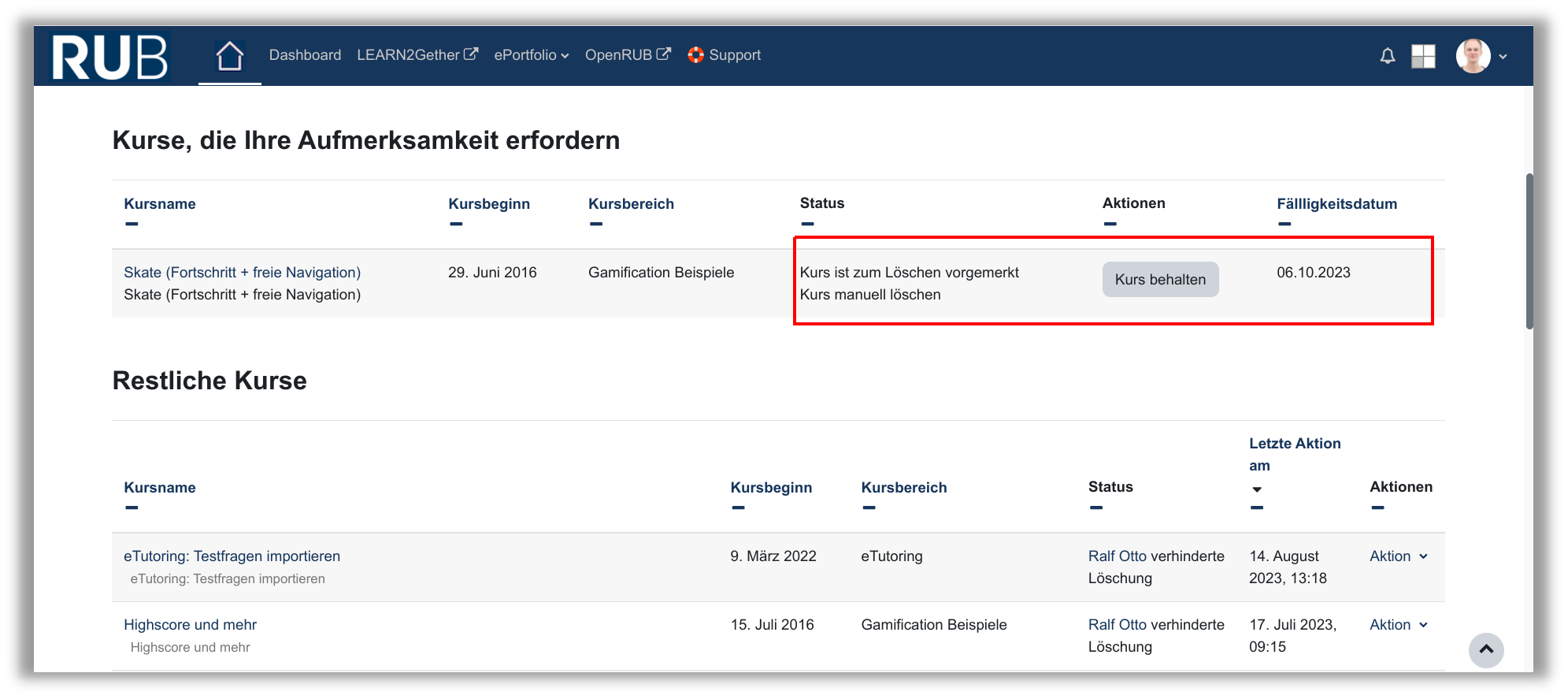Image resolution: width=1568 pixels, height=699 pixels.
Task: Click the scroll-to-top arrow button
Action: click(x=1485, y=650)
